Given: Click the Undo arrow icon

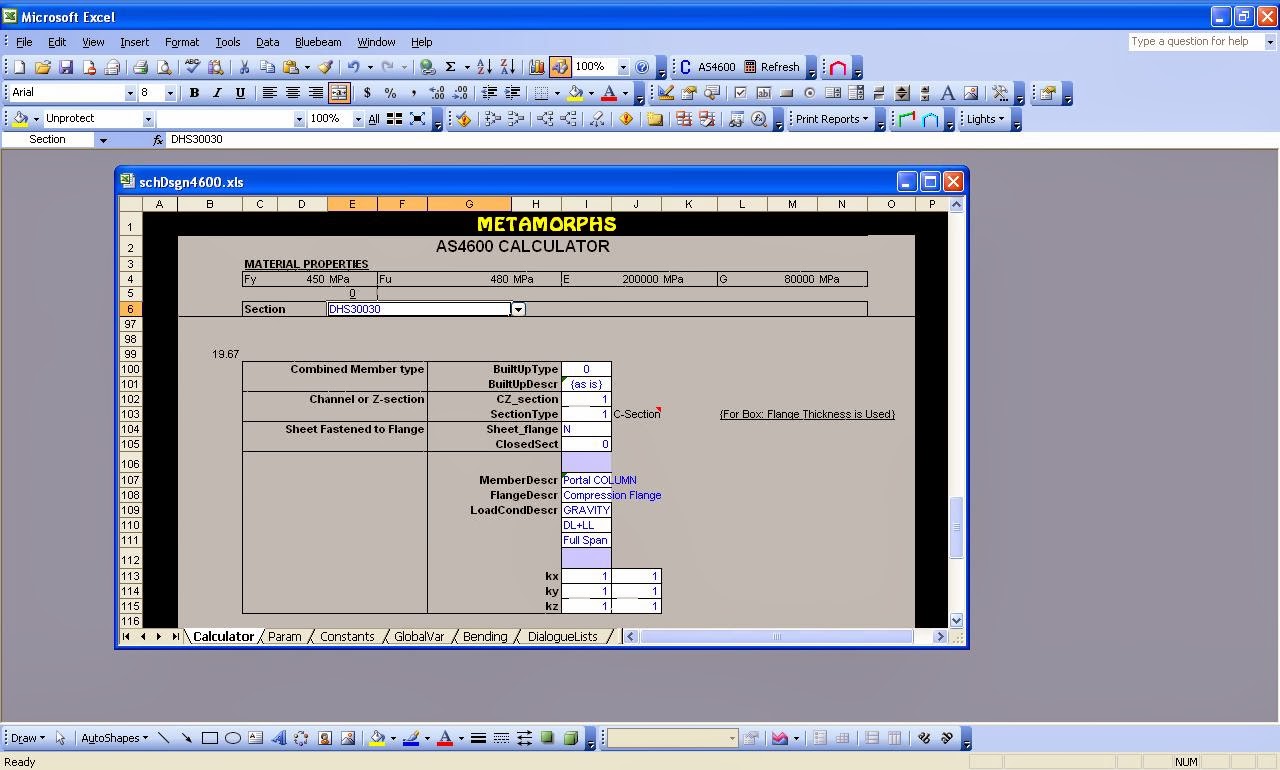Looking at the screenshot, I should [x=353, y=67].
